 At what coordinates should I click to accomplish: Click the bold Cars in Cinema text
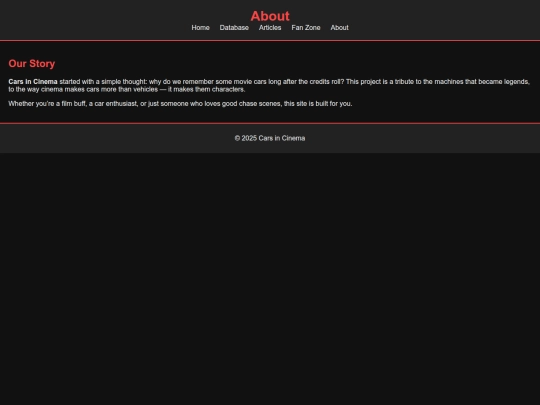pyautogui.click(x=33, y=82)
